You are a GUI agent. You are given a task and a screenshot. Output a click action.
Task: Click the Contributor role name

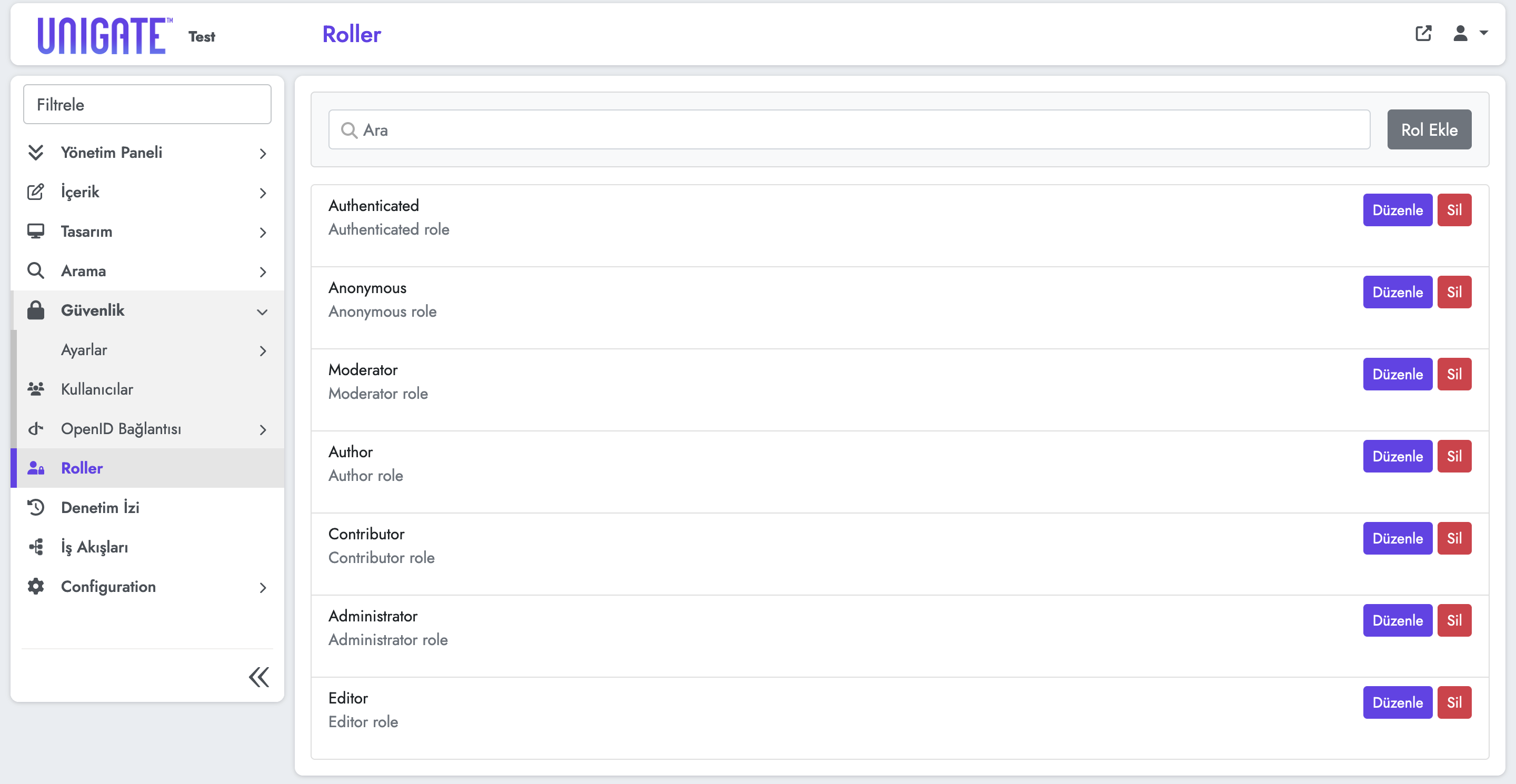(x=366, y=534)
